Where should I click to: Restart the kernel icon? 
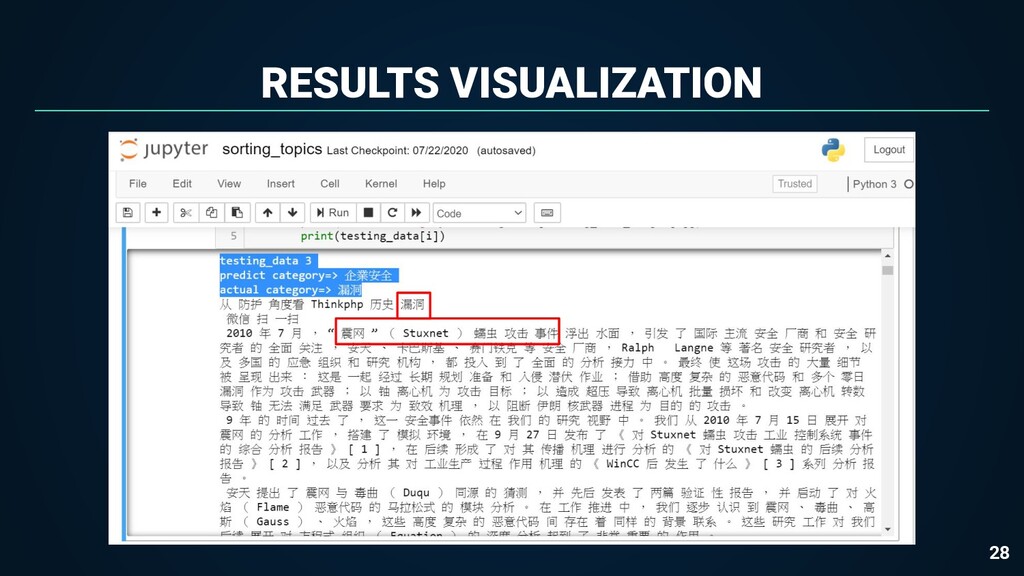click(x=392, y=213)
